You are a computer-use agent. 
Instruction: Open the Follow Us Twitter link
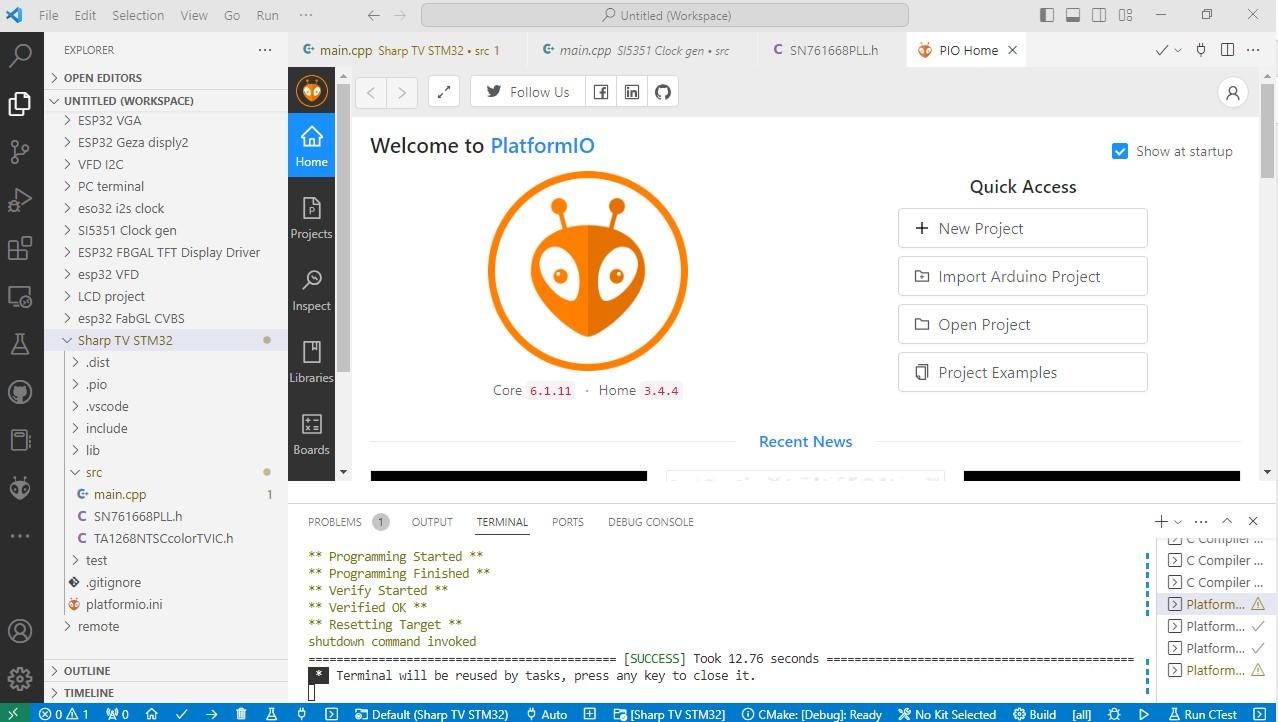[526, 91]
